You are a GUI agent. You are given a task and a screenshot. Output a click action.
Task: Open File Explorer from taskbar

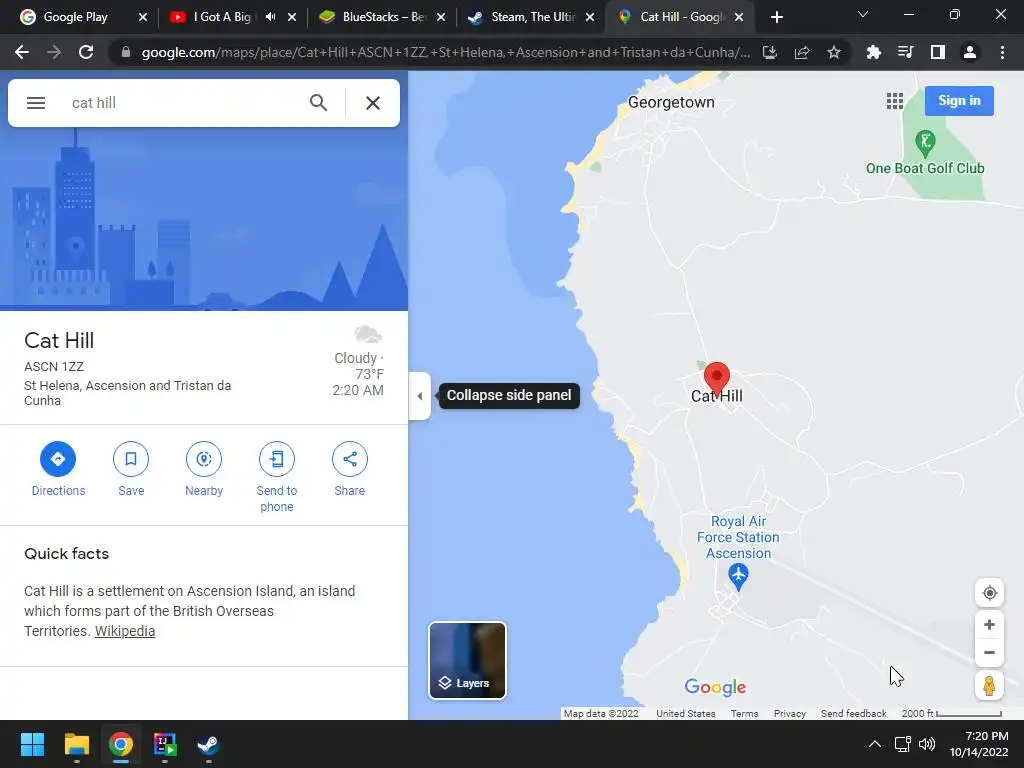point(76,744)
